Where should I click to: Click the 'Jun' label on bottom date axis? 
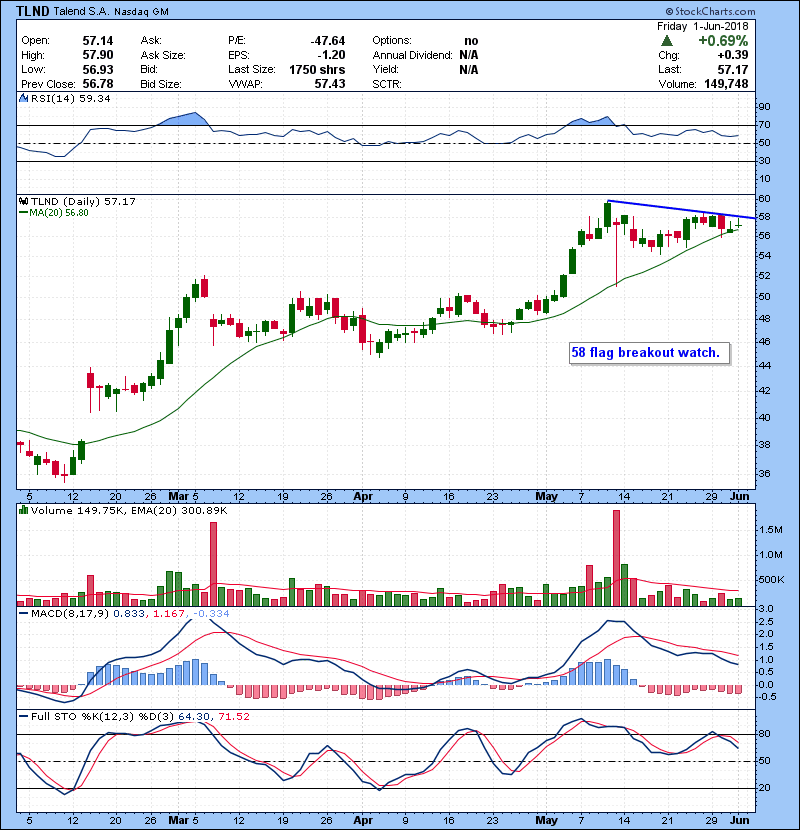(740, 820)
